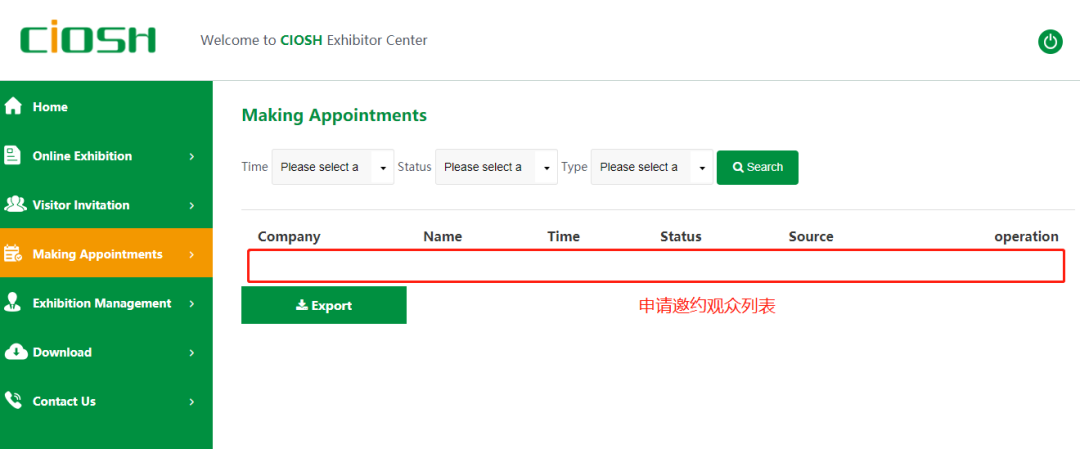Open the Type dropdown

click(652, 167)
